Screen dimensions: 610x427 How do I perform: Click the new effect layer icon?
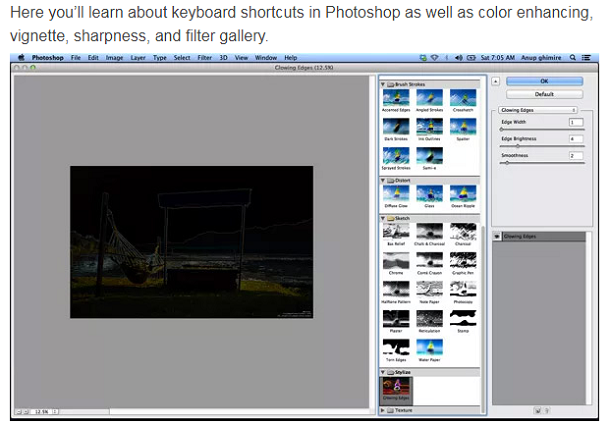[537, 409]
